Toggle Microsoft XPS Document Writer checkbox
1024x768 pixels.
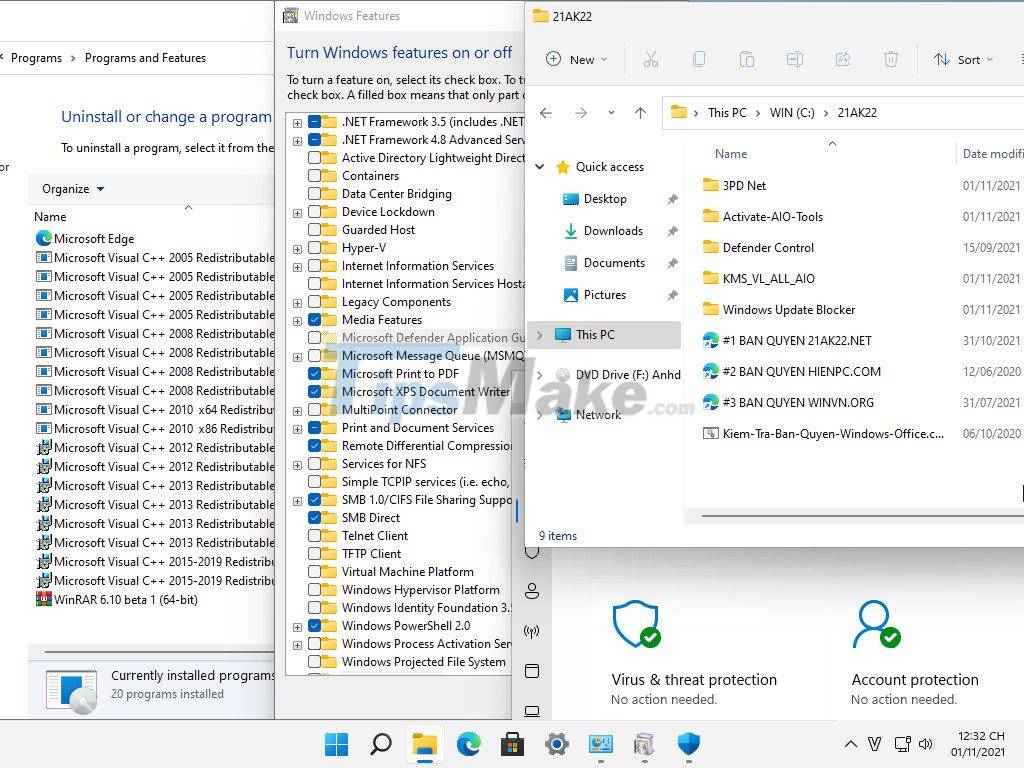[314, 391]
